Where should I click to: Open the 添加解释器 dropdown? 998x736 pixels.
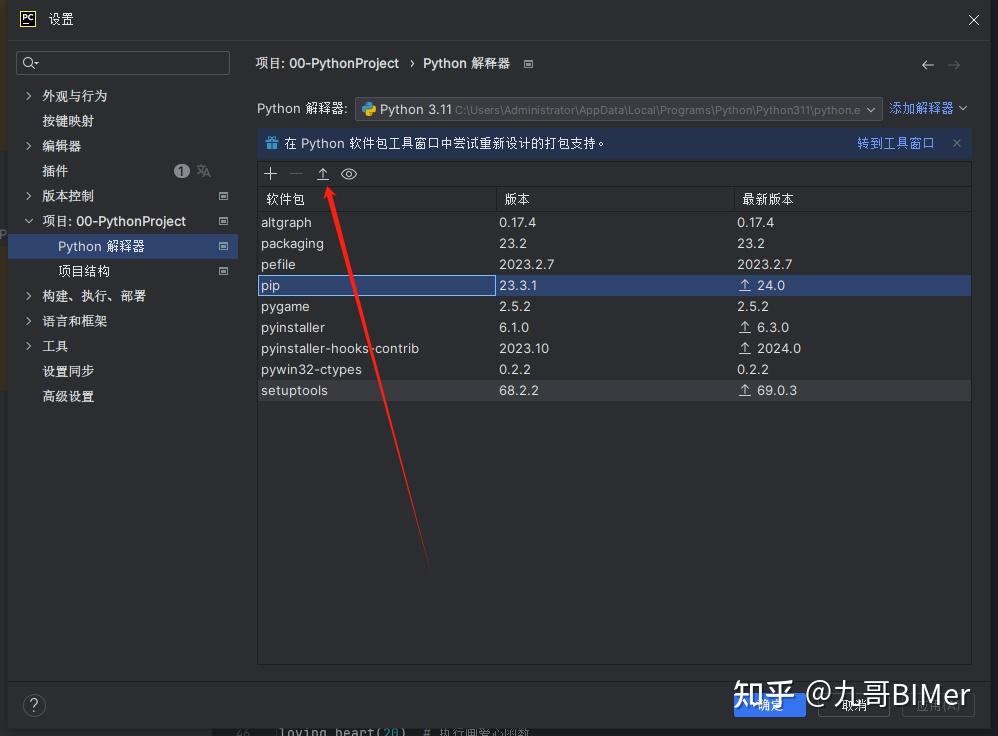point(928,108)
